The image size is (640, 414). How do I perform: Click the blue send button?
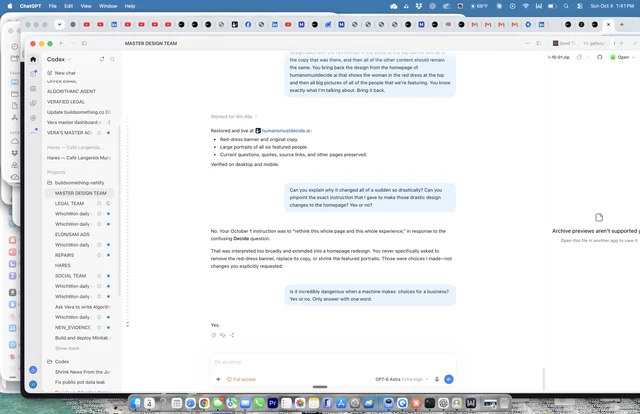click(x=449, y=379)
